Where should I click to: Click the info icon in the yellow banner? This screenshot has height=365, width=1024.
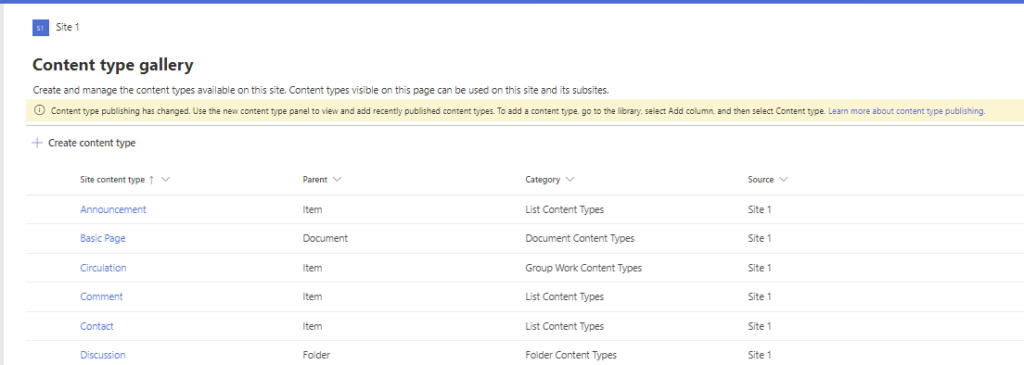39,111
